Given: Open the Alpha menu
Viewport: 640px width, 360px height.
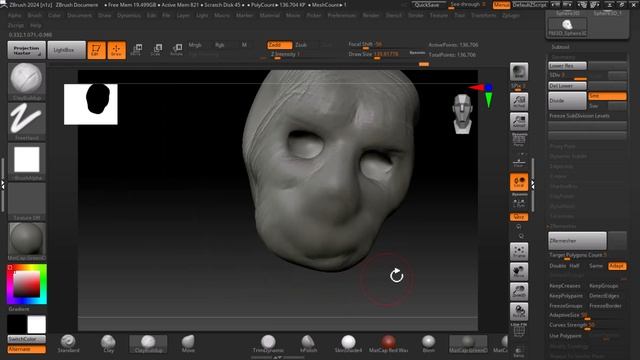Looking at the screenshot, I should [15, 16].
